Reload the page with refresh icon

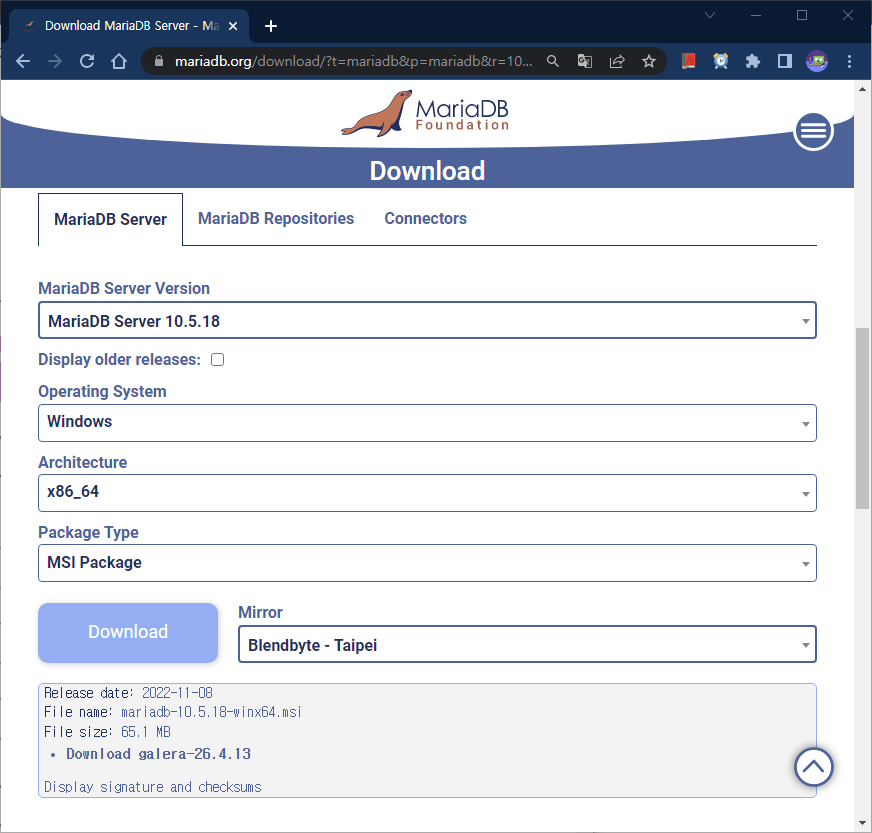(87, 61)
